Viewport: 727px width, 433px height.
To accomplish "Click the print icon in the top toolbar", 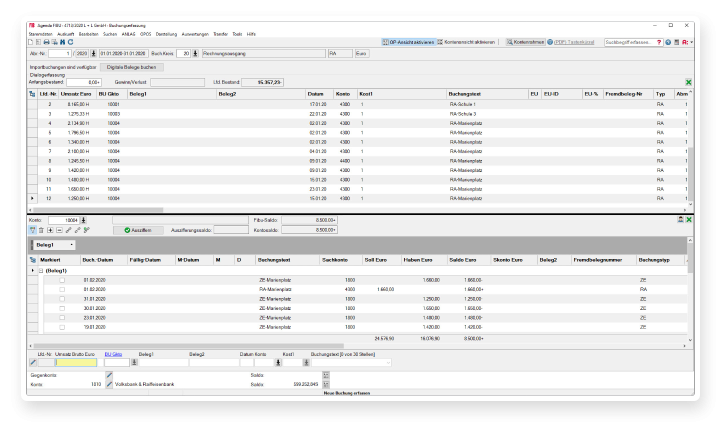I will [47, 42].
